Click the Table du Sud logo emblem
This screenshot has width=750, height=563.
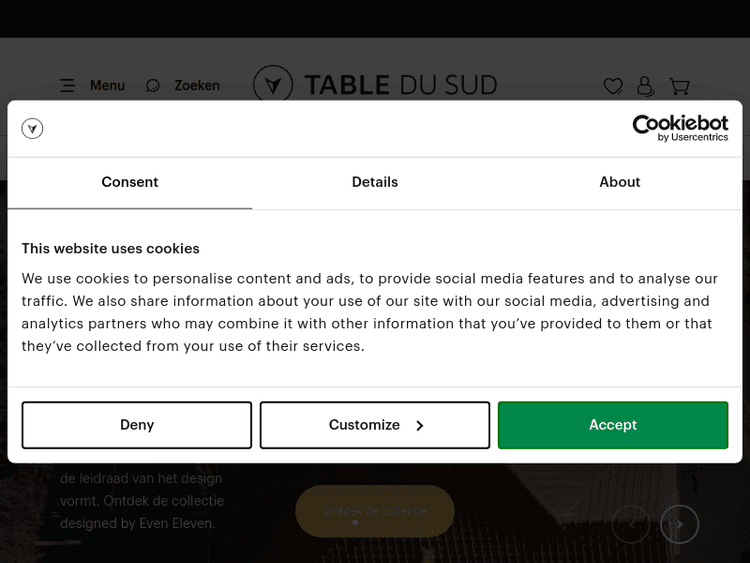point(273,86)
